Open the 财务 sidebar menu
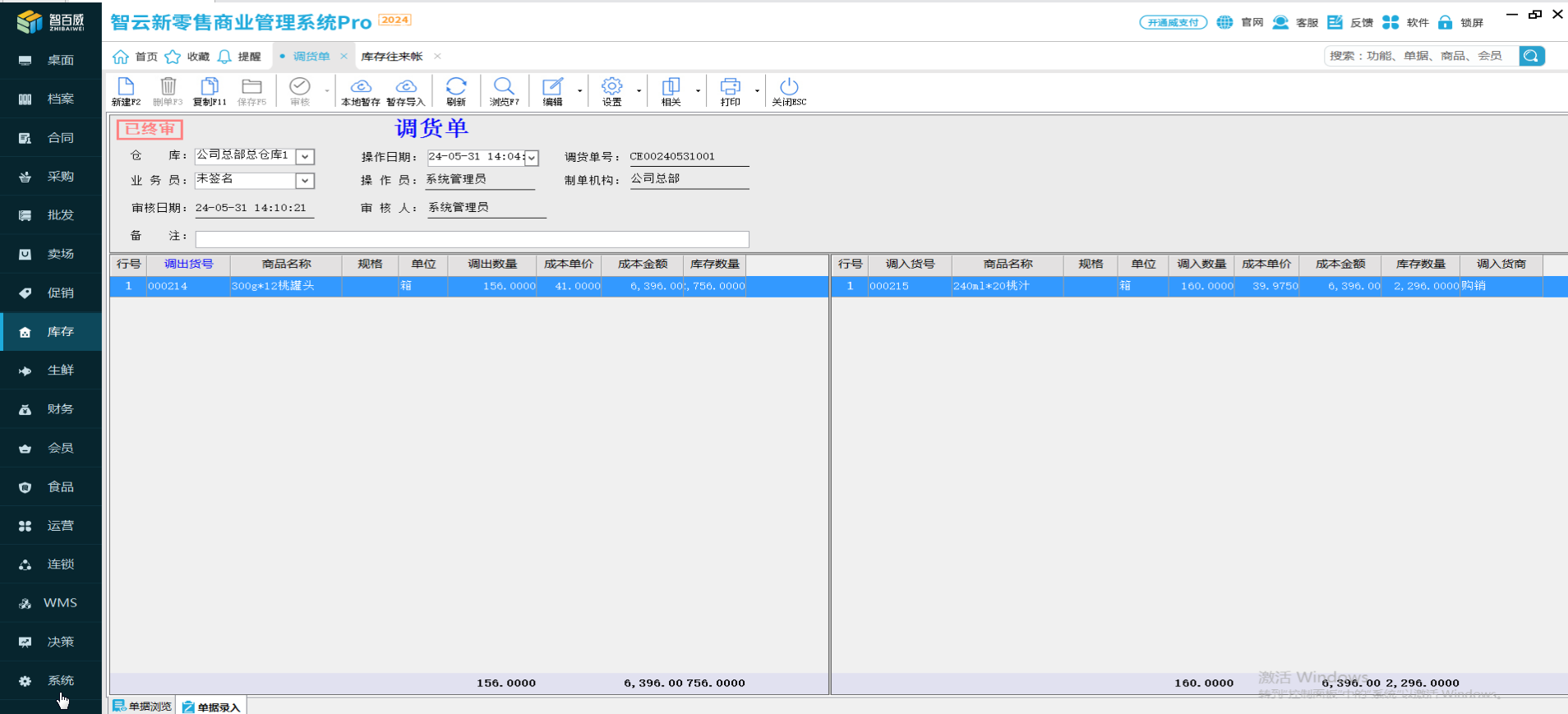 (x=51, y=409)
